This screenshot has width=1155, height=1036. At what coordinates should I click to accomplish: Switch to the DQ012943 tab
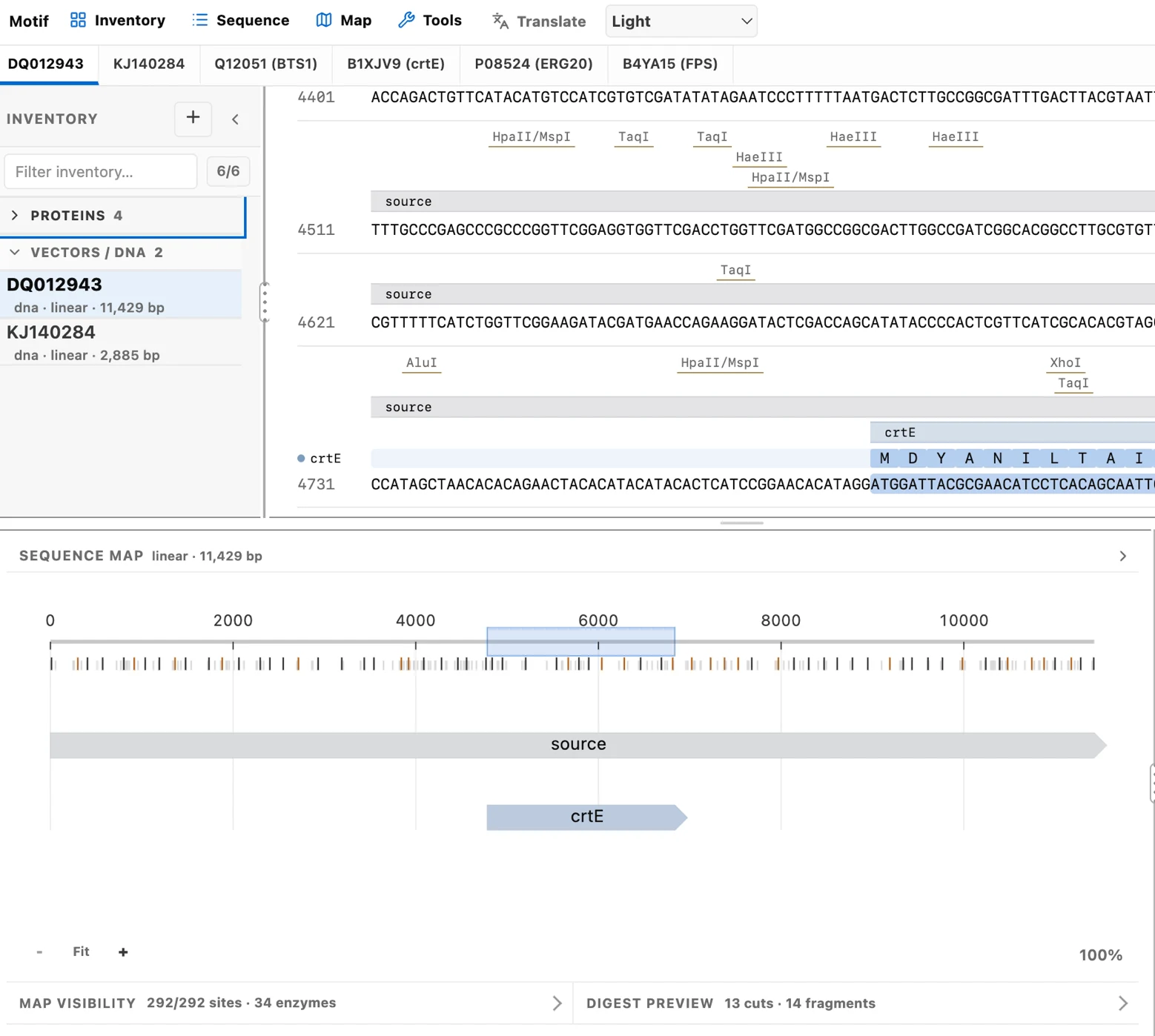(x=46, y=64)
